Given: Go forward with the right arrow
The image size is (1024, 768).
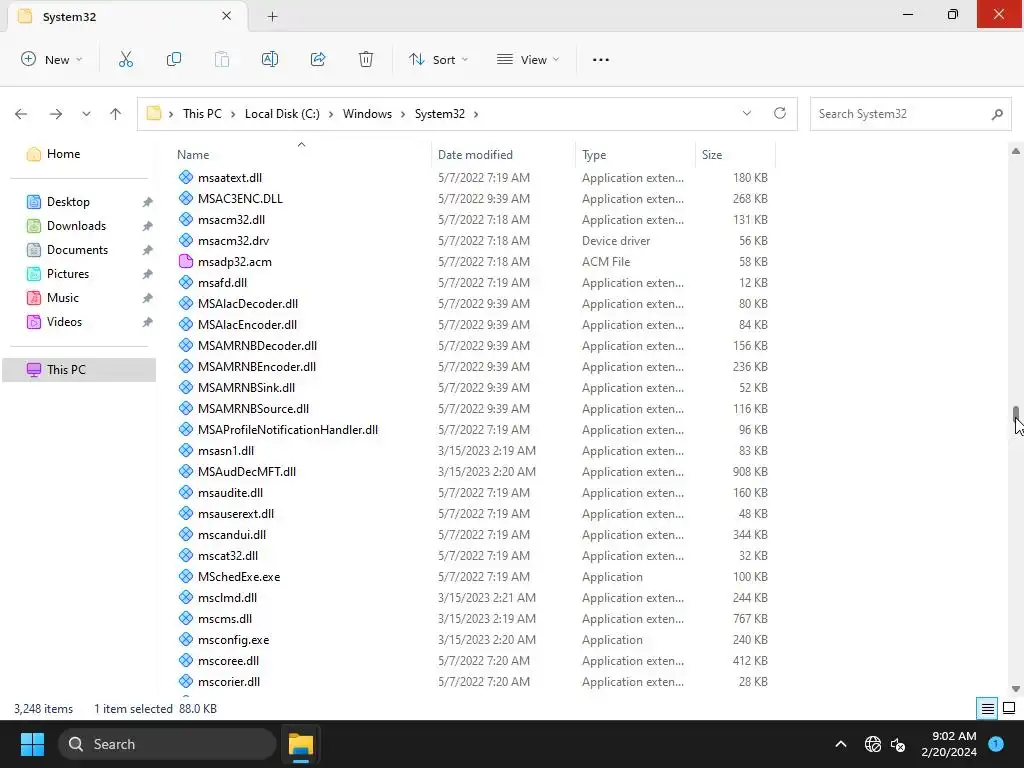Looking at the screenshot, I should [x=56, y=114].
